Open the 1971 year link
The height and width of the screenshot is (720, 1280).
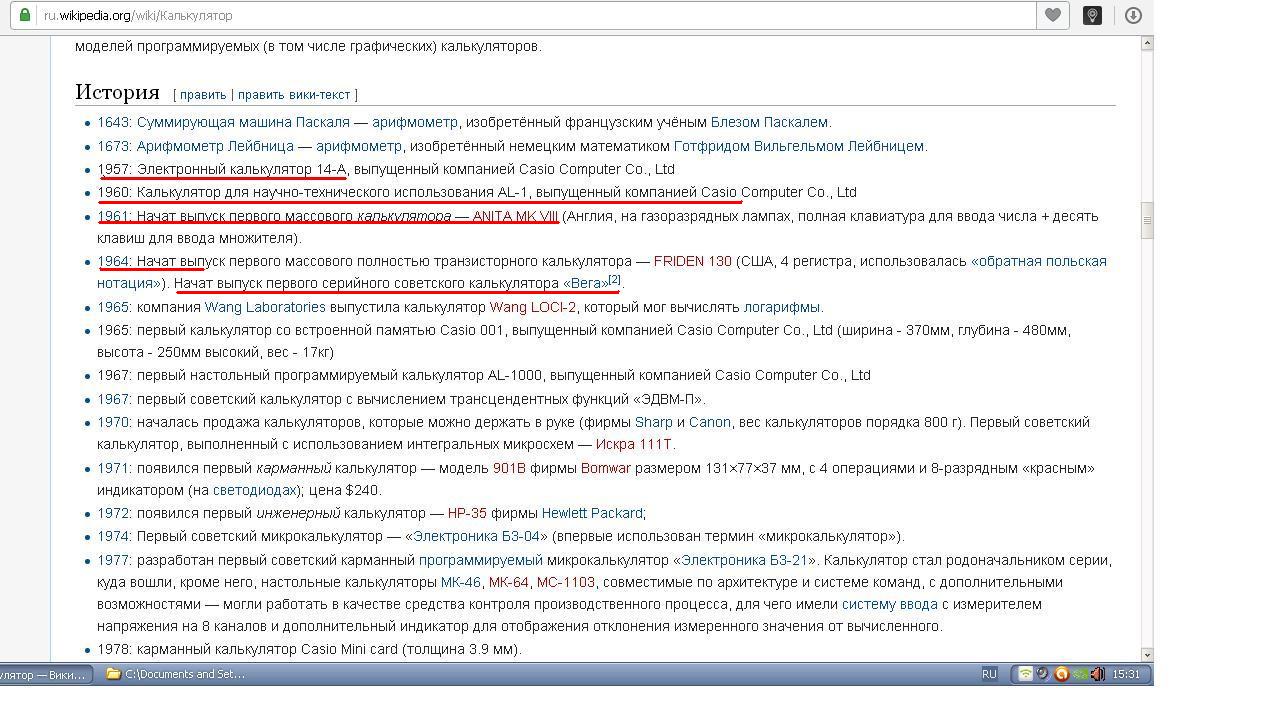click(114, 468)
